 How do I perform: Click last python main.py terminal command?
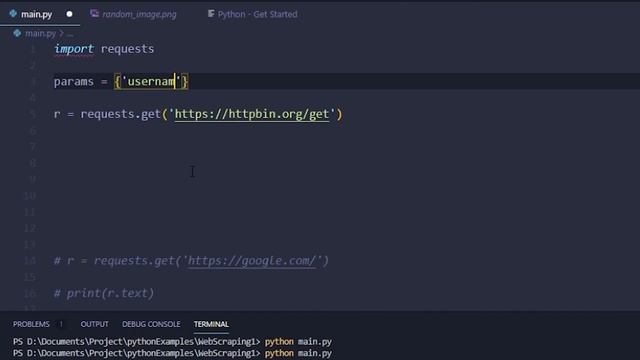point(298,353)
